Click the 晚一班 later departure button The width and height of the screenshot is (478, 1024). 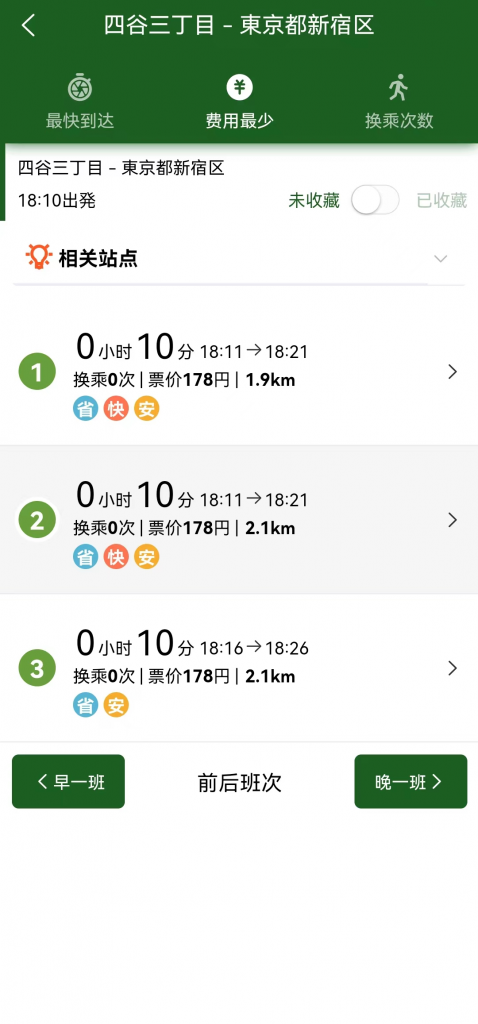(411, 782)
